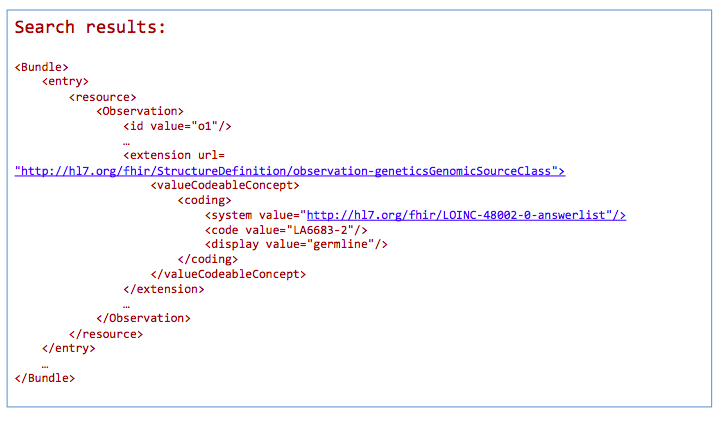
Task: Open the LOINC-48002-0-answerlist link
Action: point(465,215)
